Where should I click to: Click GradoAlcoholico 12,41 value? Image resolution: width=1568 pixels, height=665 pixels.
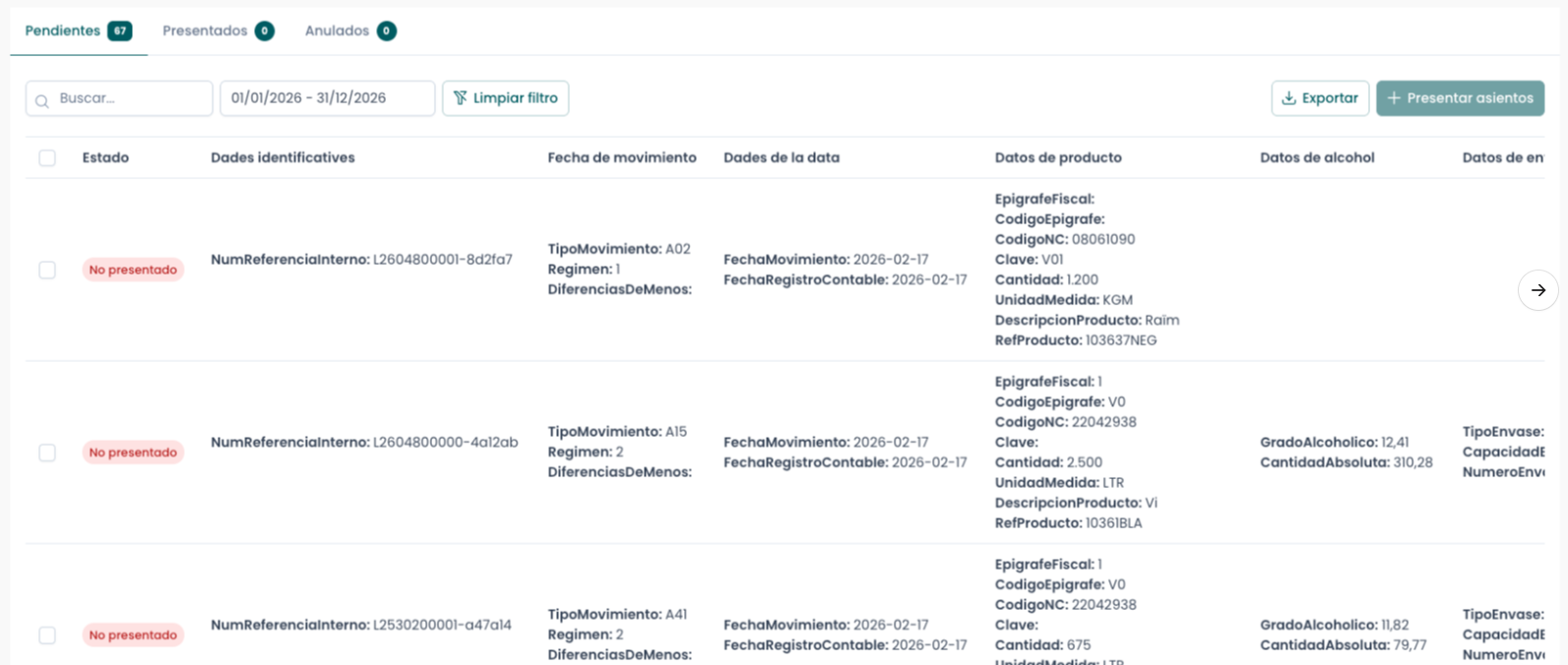(x=1395, y=443)
